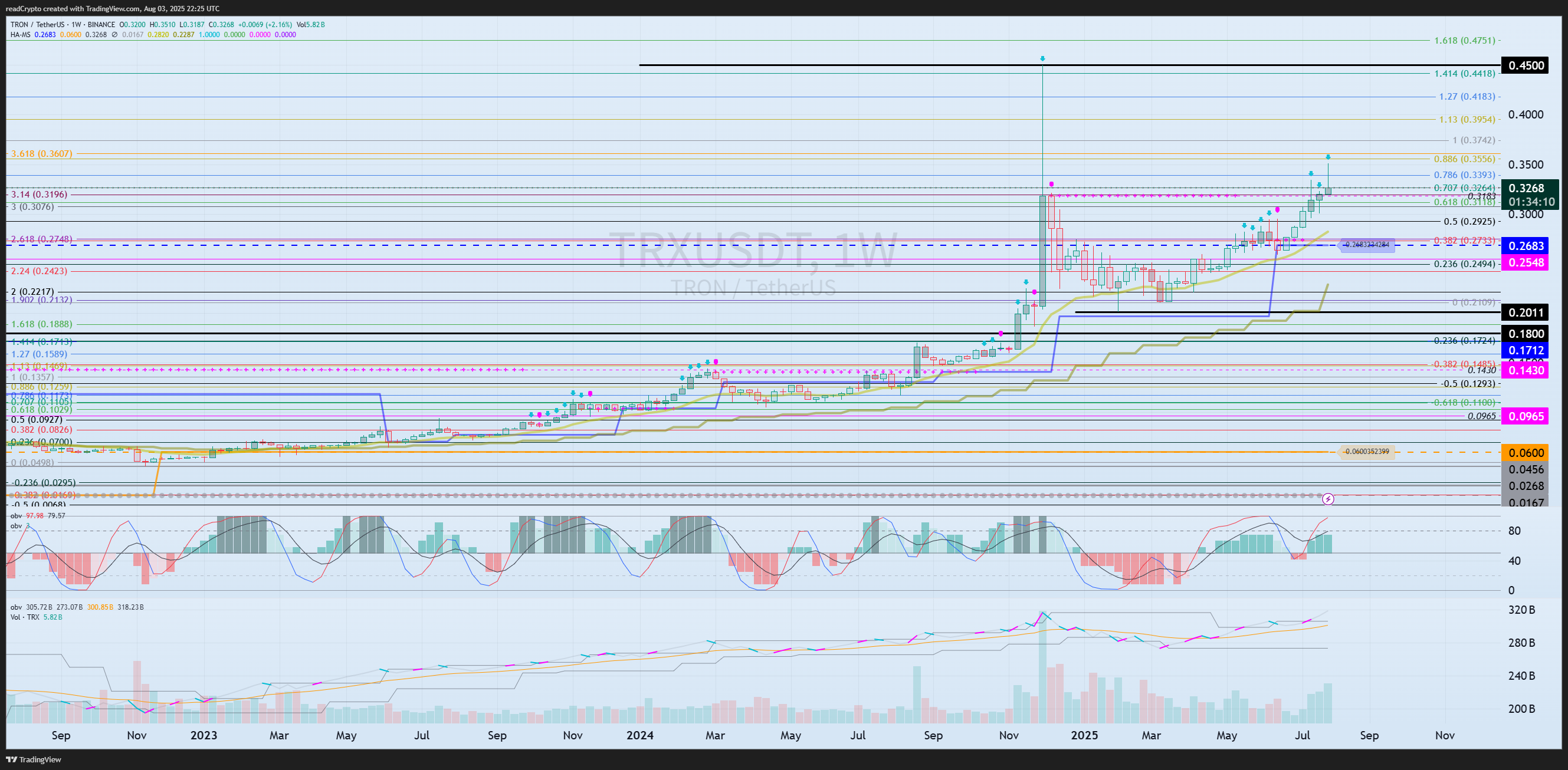The height and width of the screenshot is (770, 1568).
Task: Click the 3.14 (0.3196) left Fibonacci label
Action: click(x=40, y=195)
